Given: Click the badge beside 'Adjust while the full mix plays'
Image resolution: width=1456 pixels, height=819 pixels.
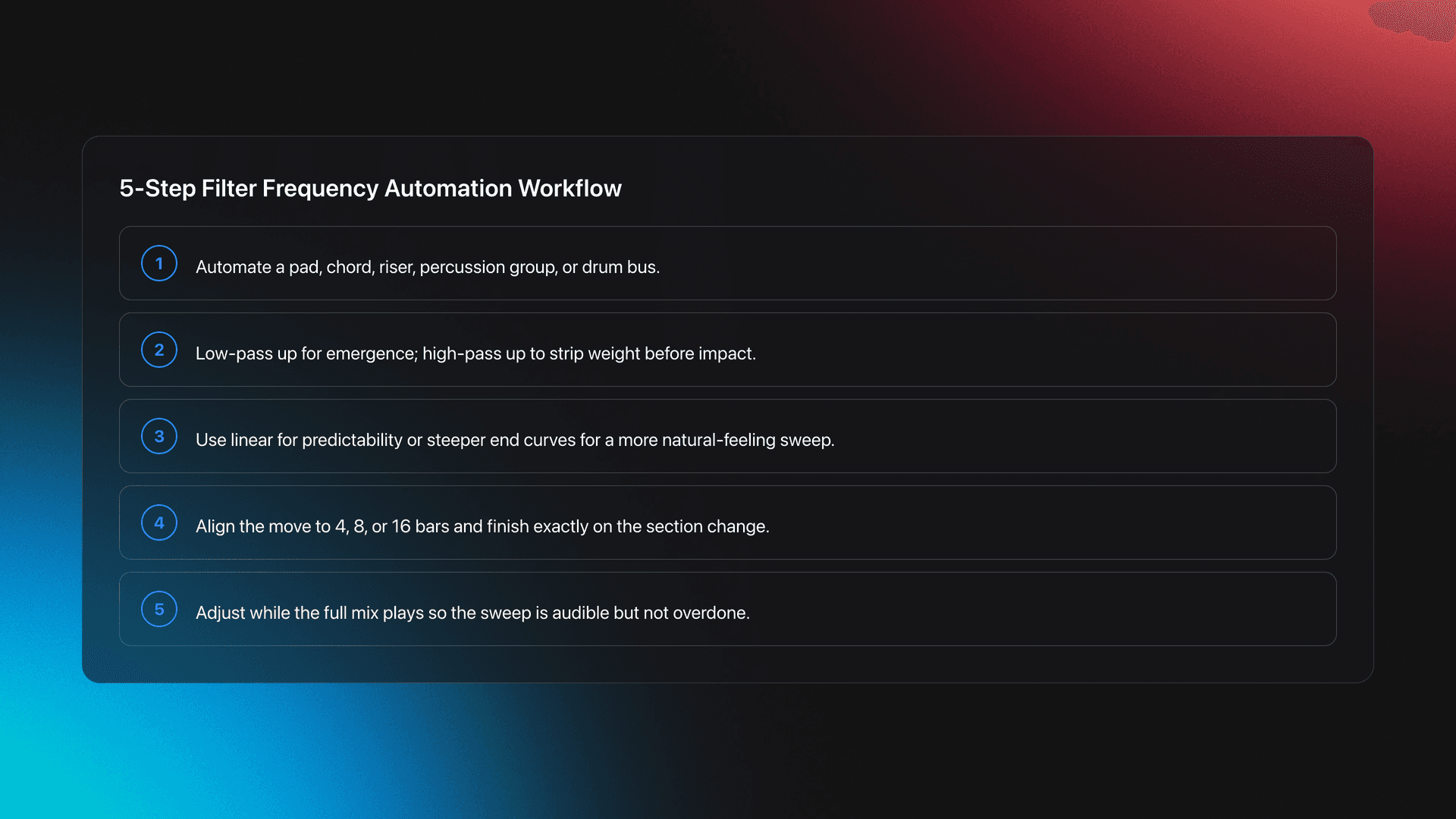Looking at the screenshot, I should tap(158, 609).
